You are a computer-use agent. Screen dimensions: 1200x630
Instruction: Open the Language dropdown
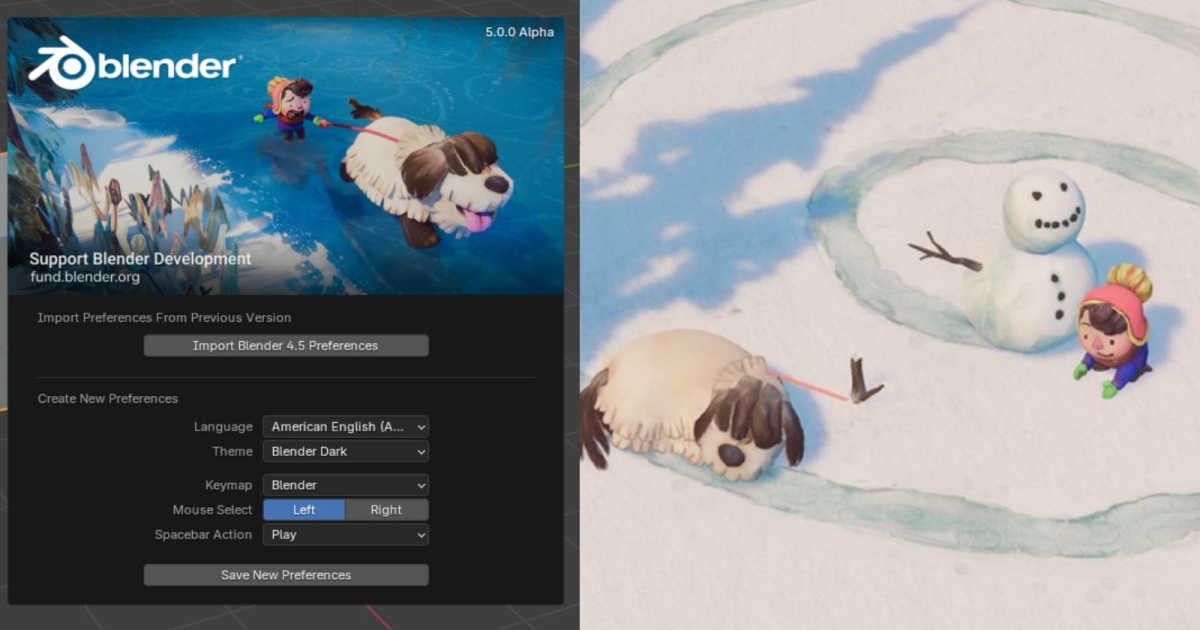[x=346, y=427]
